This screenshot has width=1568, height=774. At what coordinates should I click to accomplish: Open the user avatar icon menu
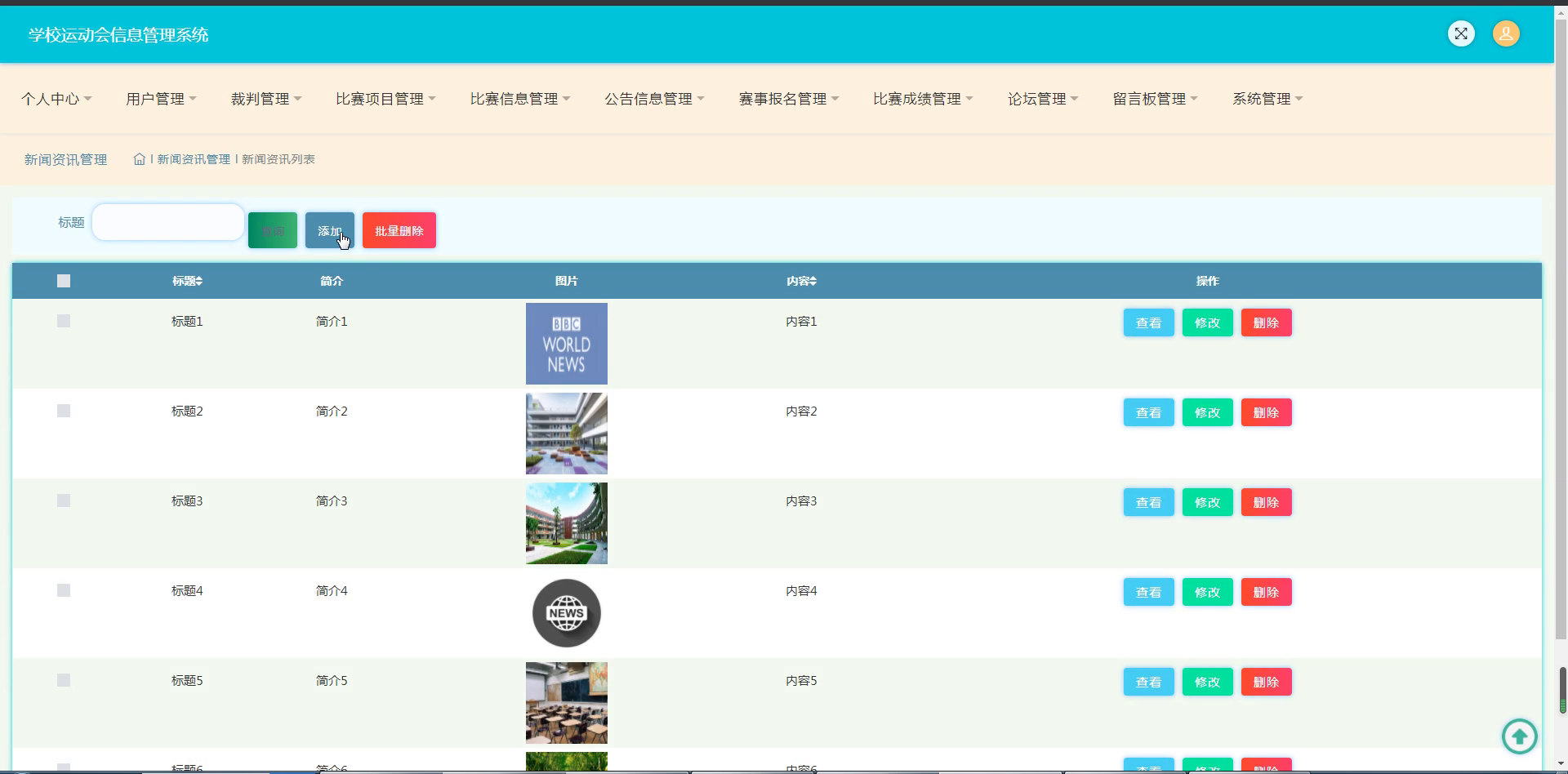(x=1506, y=33)
